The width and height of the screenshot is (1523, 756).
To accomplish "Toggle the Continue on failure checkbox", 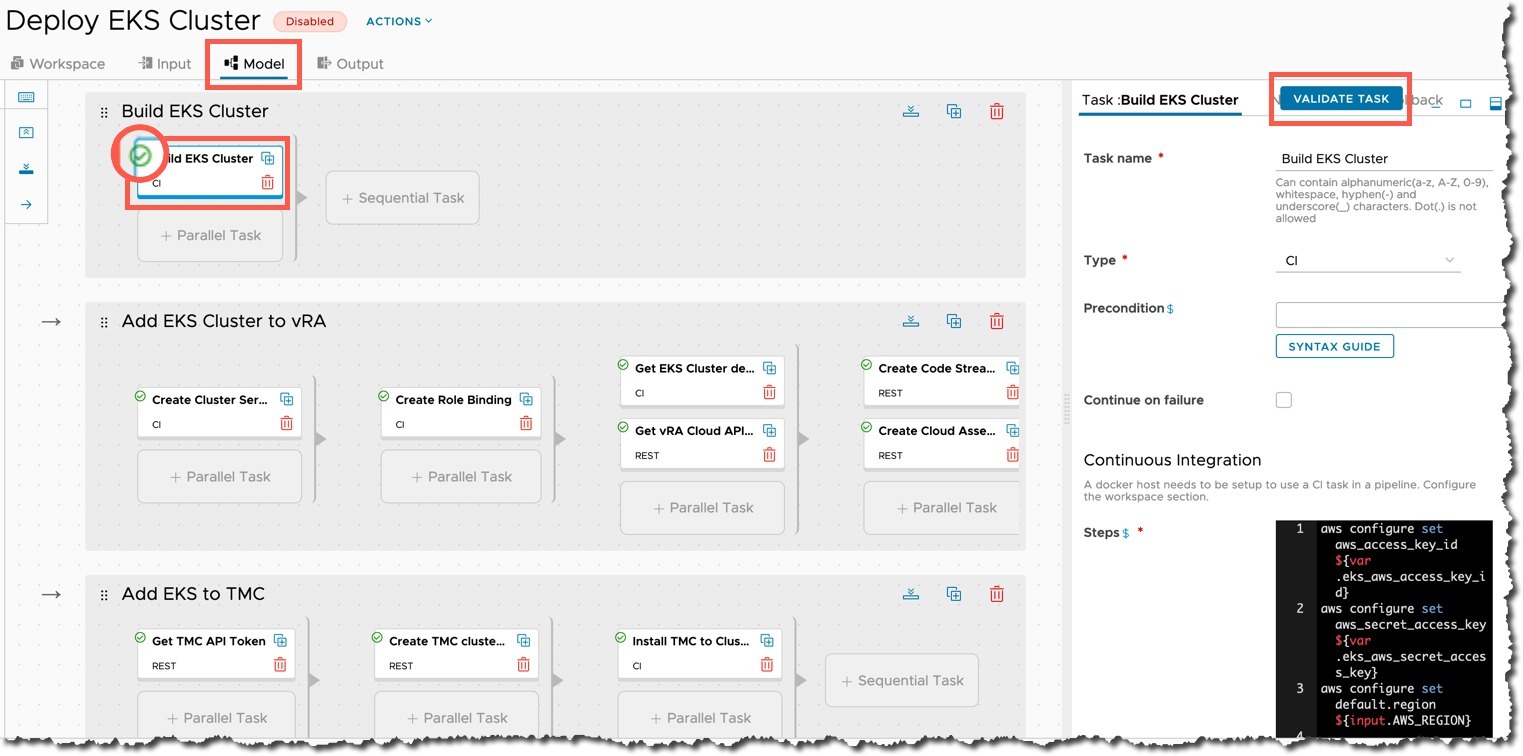I will 1284,400.
